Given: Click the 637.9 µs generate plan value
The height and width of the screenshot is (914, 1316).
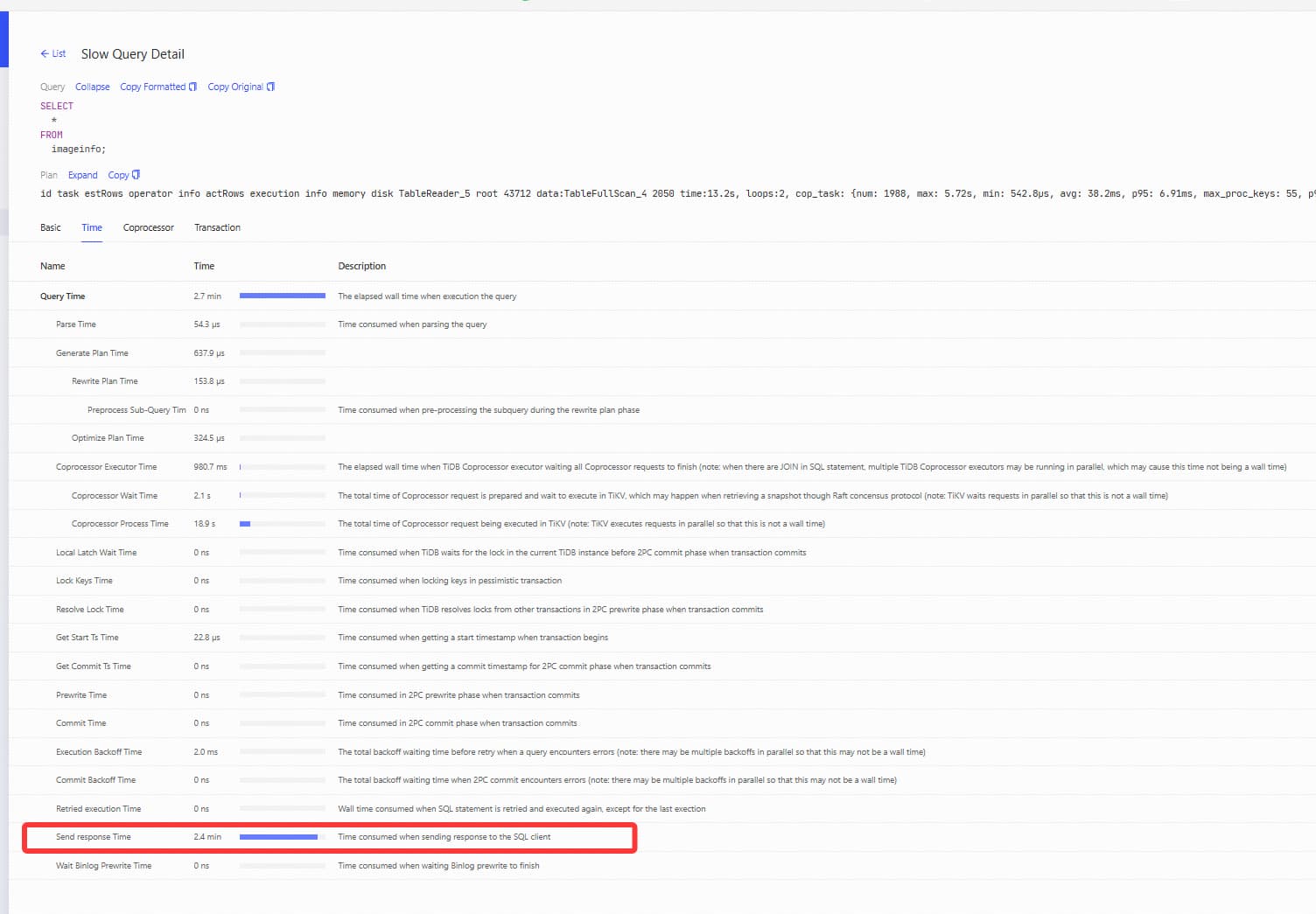Looking at the screenshot, I should pyautogui.click(x=209, y=353).
